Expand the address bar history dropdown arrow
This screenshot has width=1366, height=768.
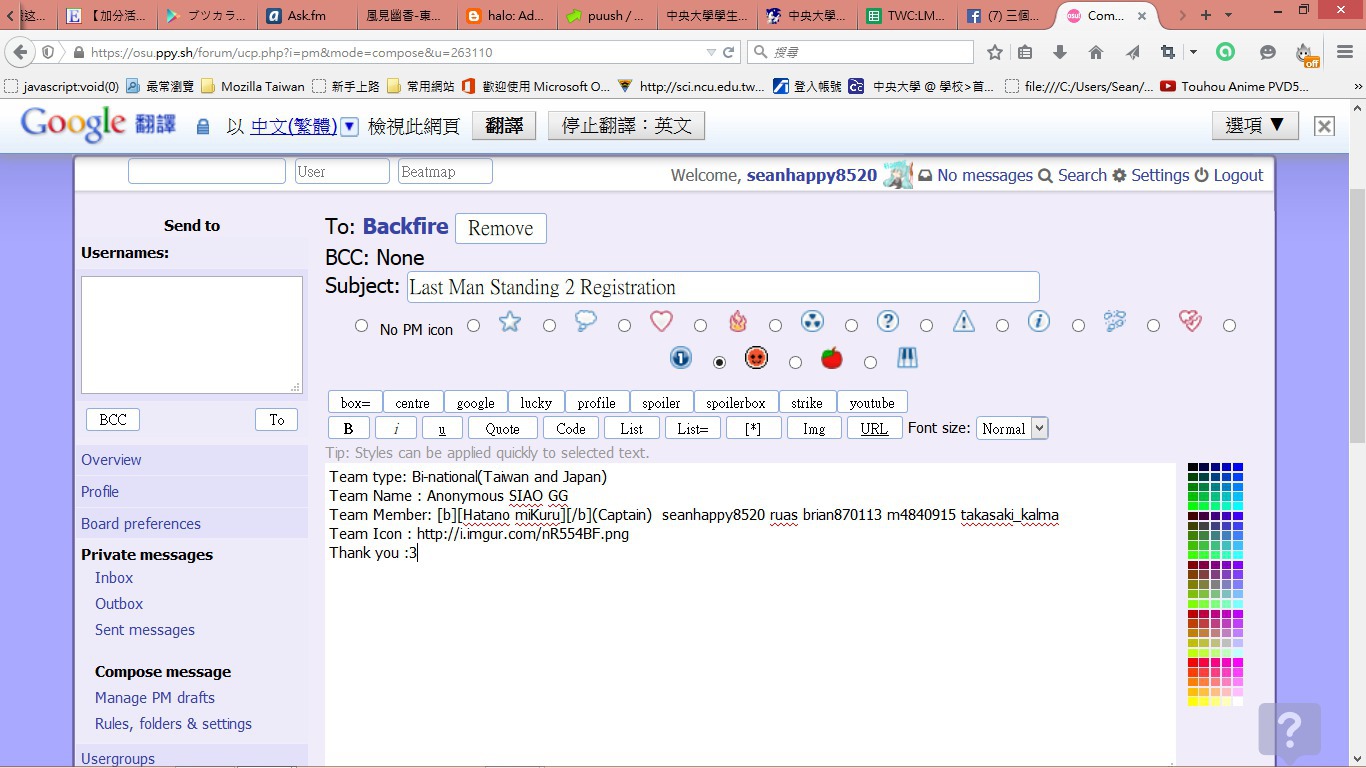[711, 52]
